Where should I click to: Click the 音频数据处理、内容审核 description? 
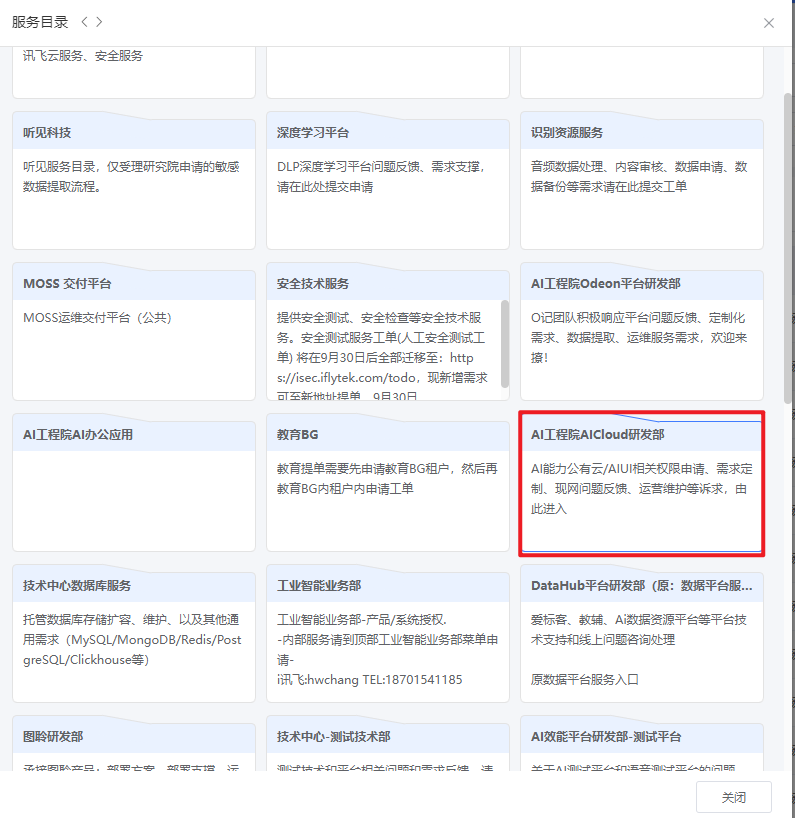[639, 177]
